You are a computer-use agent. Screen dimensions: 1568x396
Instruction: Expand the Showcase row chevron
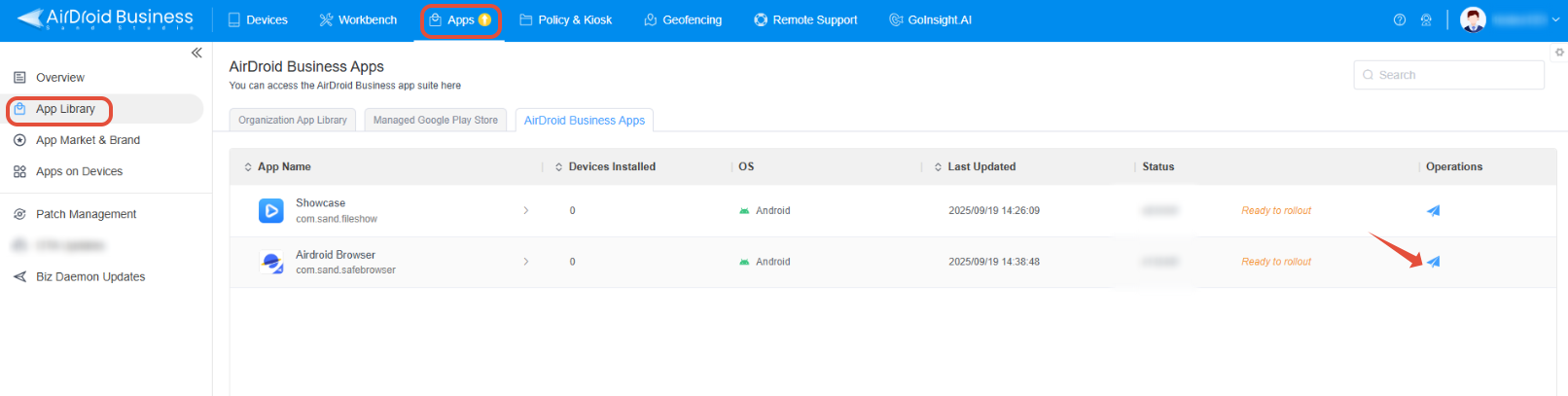point(526,210)
